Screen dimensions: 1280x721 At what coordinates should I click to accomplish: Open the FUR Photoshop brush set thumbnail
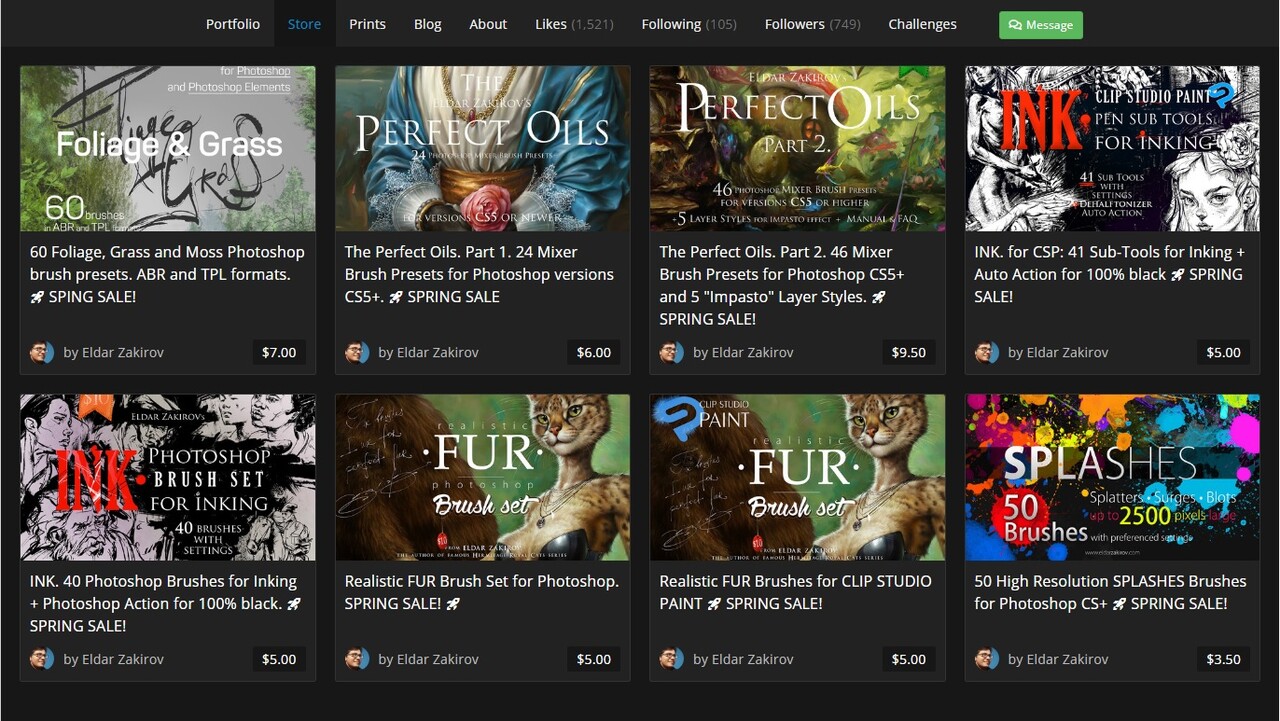pos(483,477)
